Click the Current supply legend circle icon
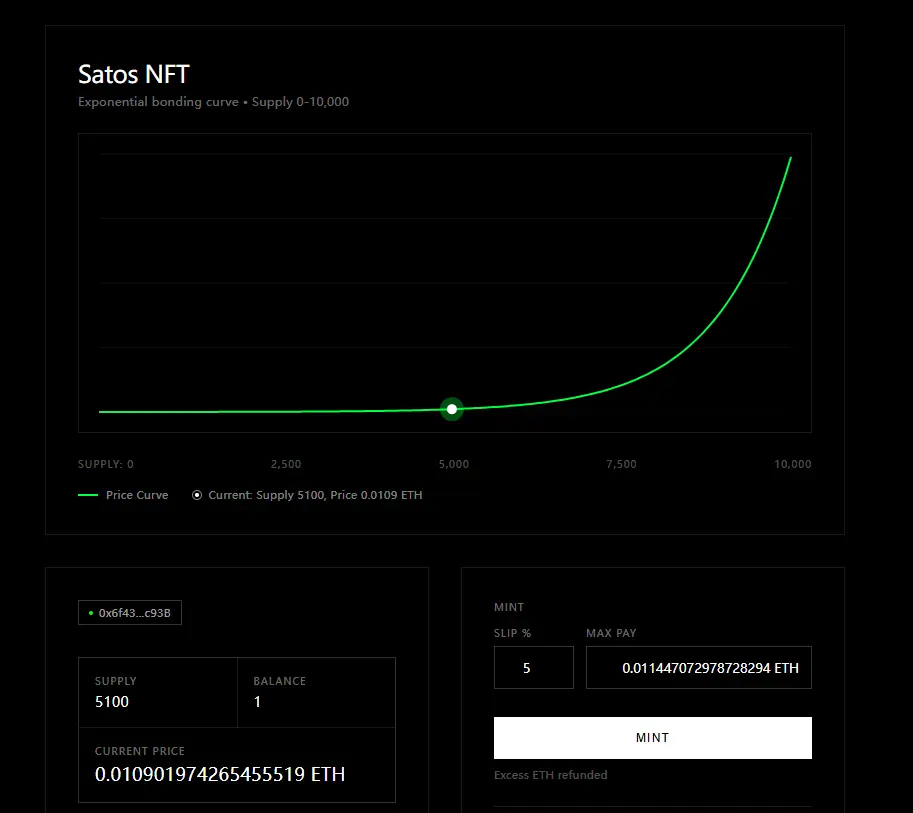 pyautogui.click(x=197, y=495)
